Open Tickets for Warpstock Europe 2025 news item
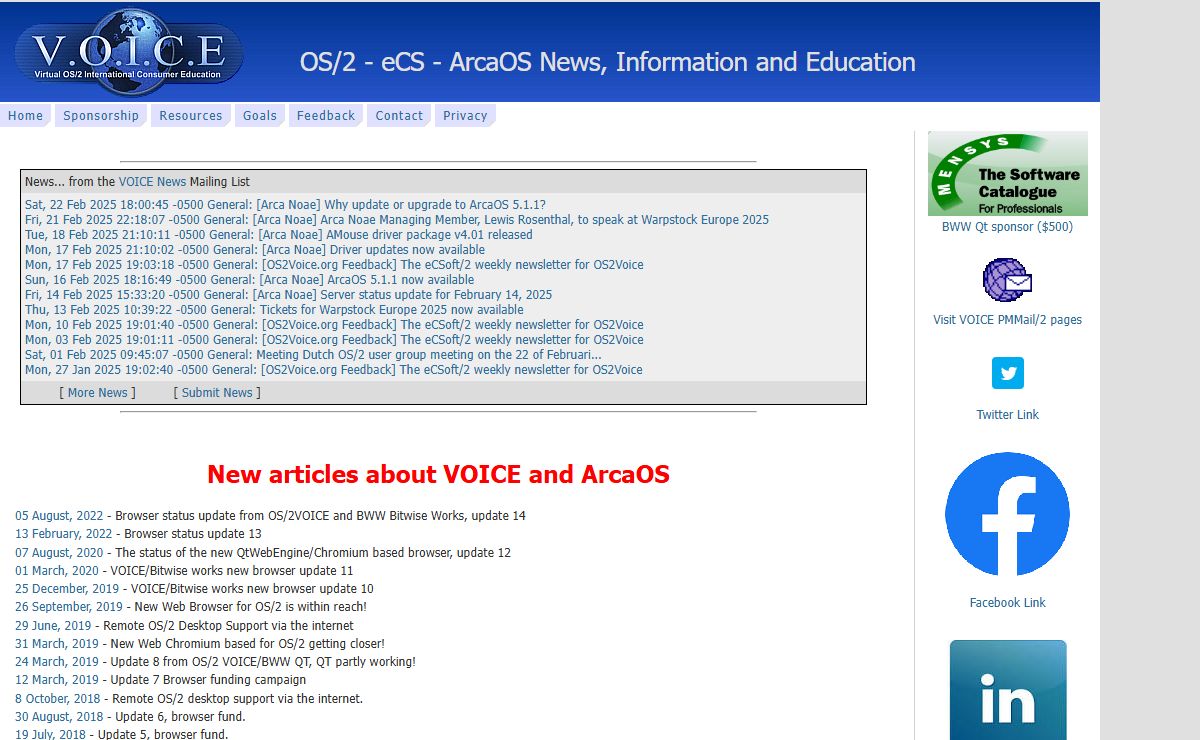 [274, 310]
